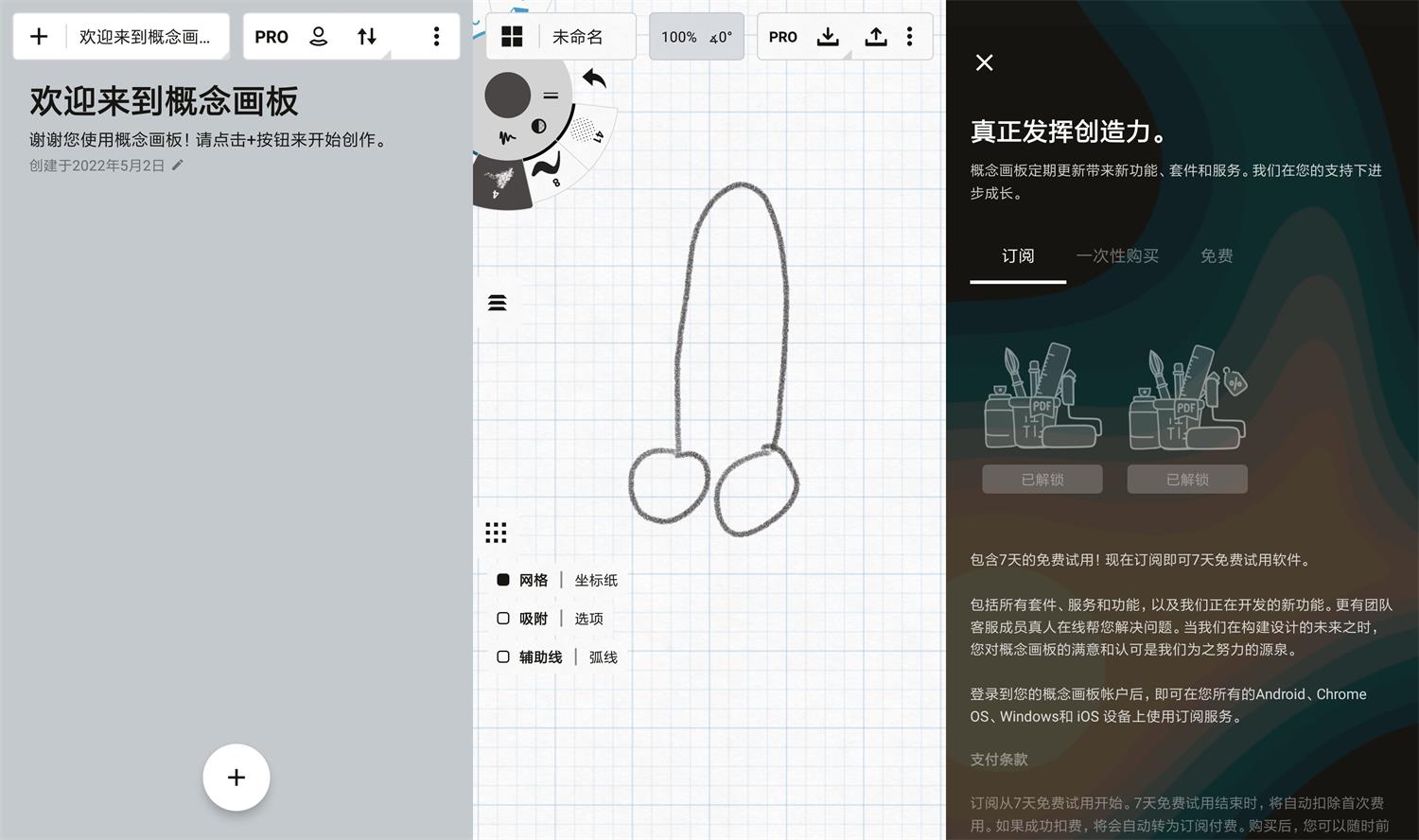Viewport: 1419px width, 840px height.
Task: Open the 弧线 guide type option
Action: point(603,657)
